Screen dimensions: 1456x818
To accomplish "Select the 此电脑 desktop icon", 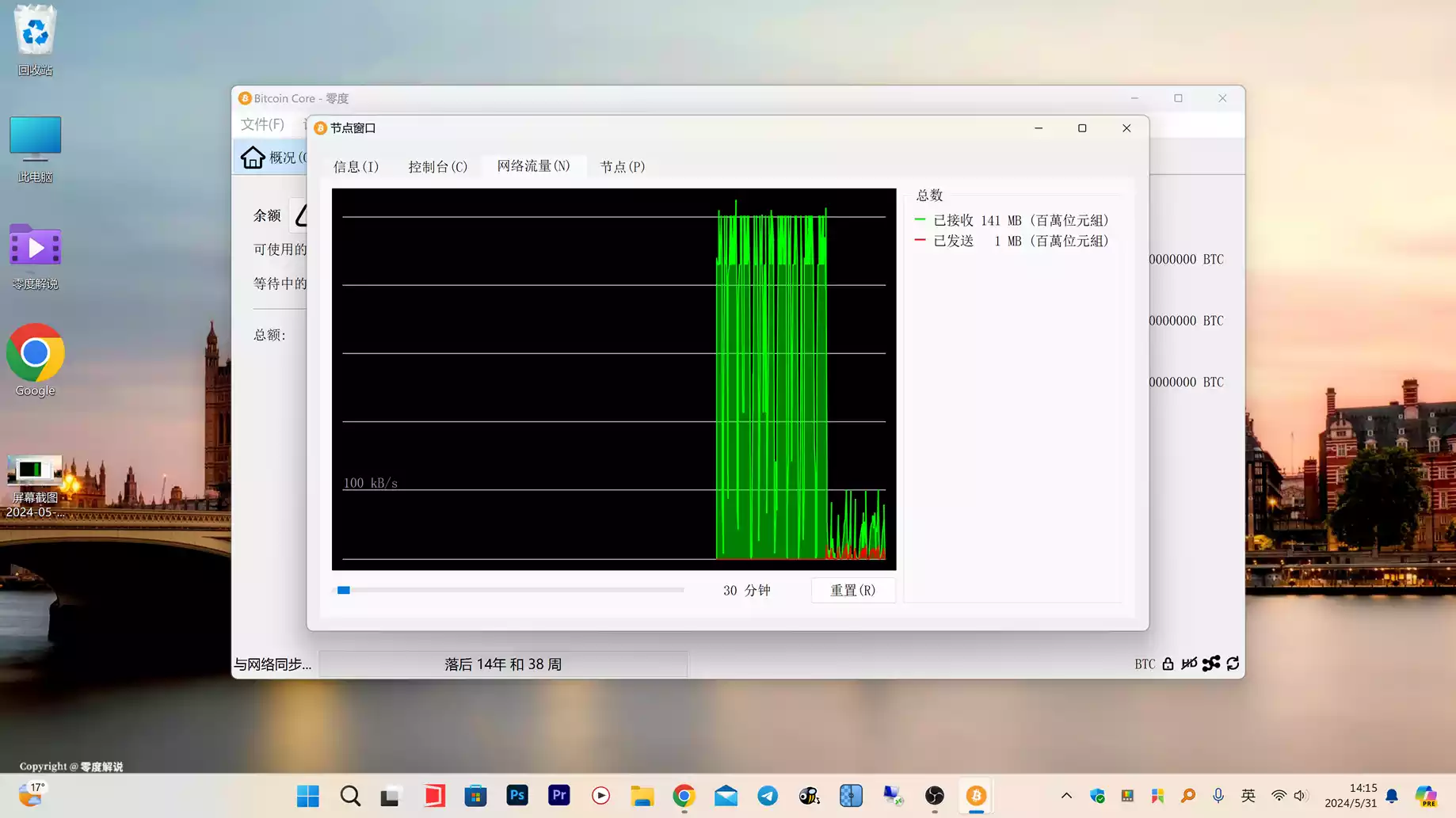I will click(35, 149).
